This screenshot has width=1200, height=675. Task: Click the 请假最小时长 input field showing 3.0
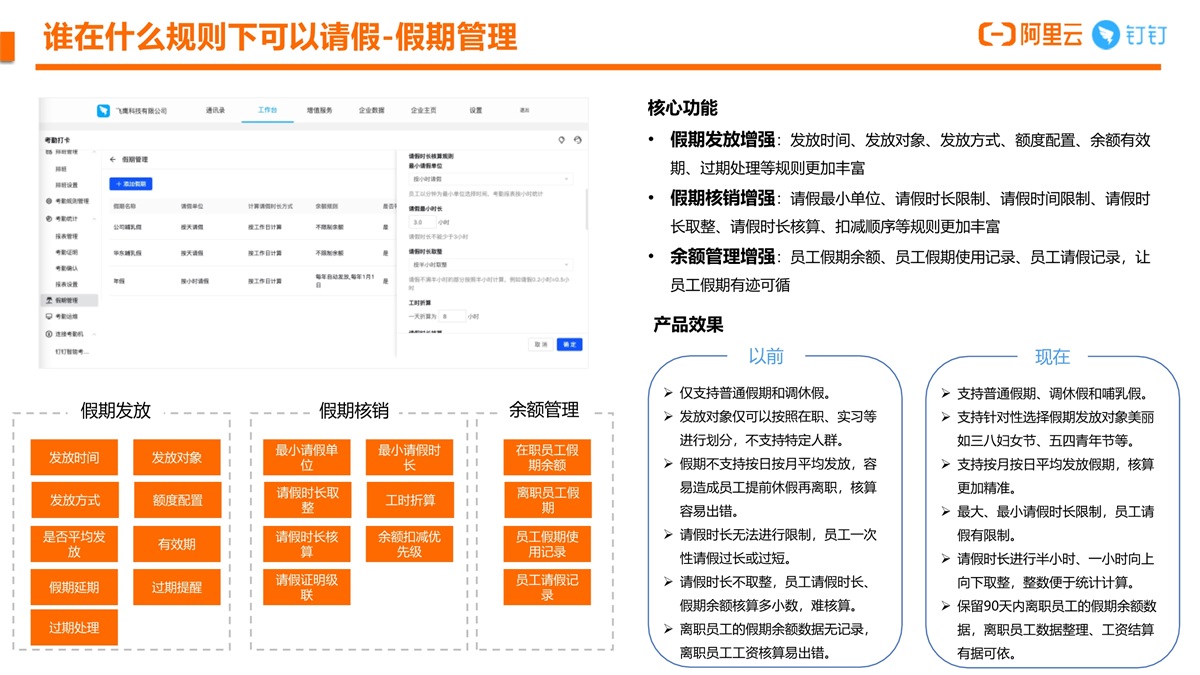click(421, 222)
